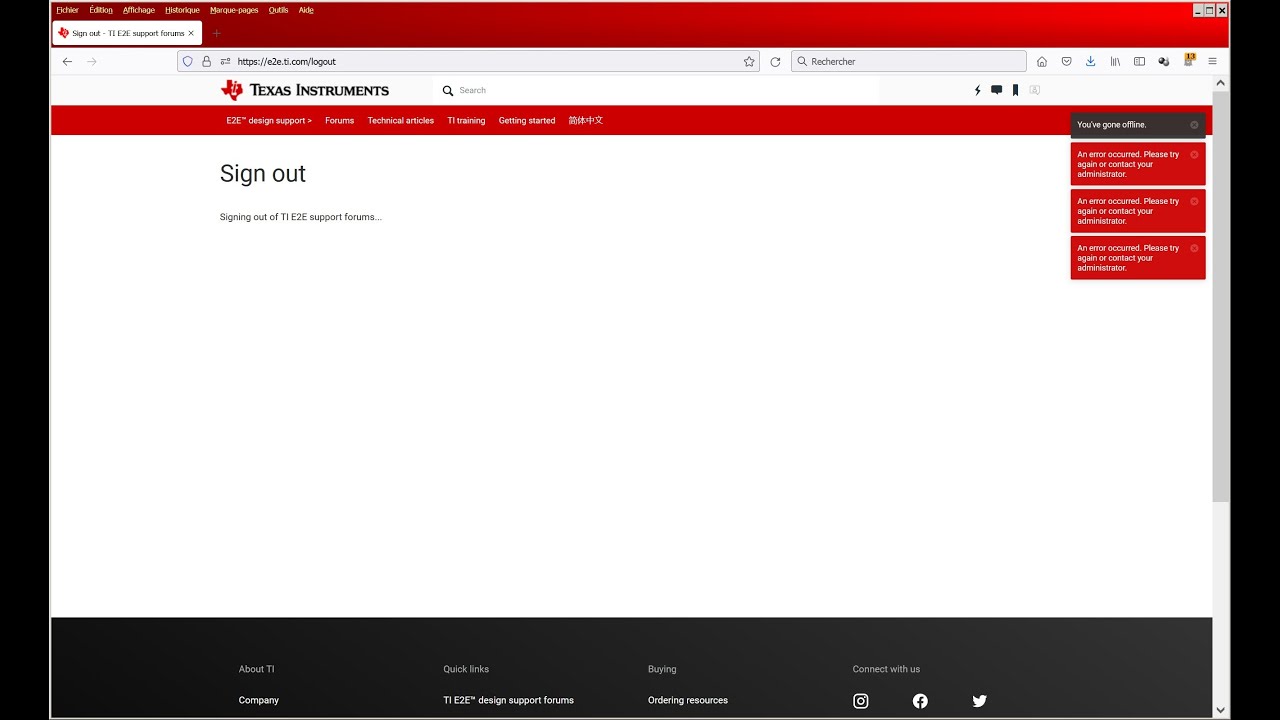Open TI training link
The width and height of the screenshot is (1280, 720).
(466, 120)
